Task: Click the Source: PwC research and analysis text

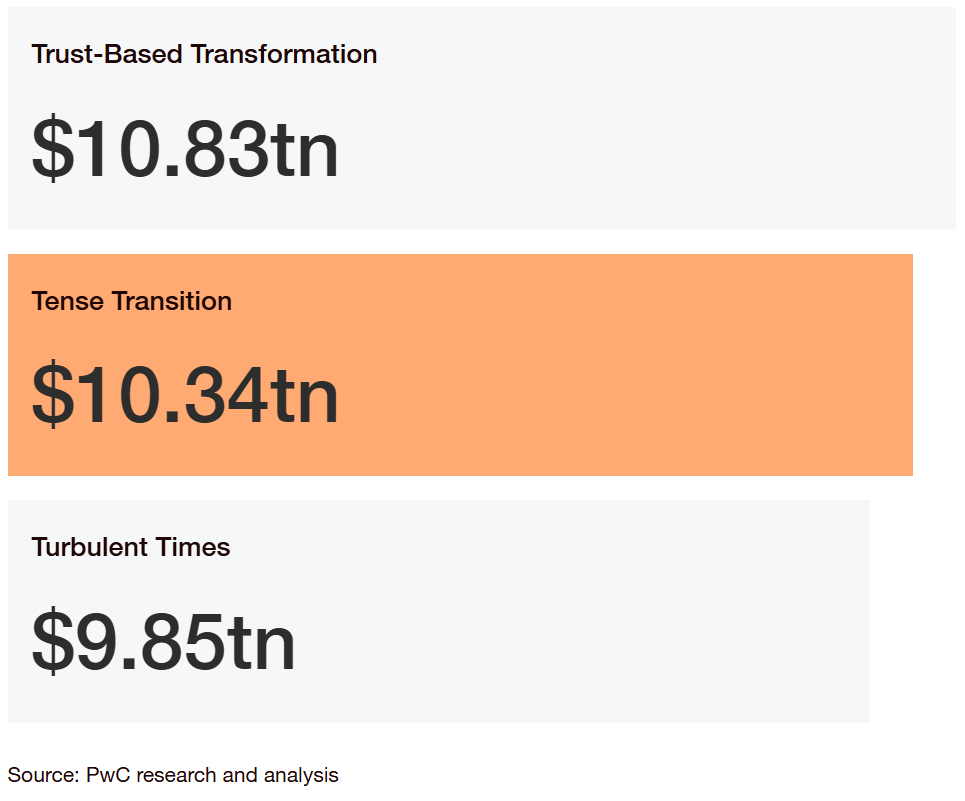Action: pyautogui.click(x=173, y=775)
